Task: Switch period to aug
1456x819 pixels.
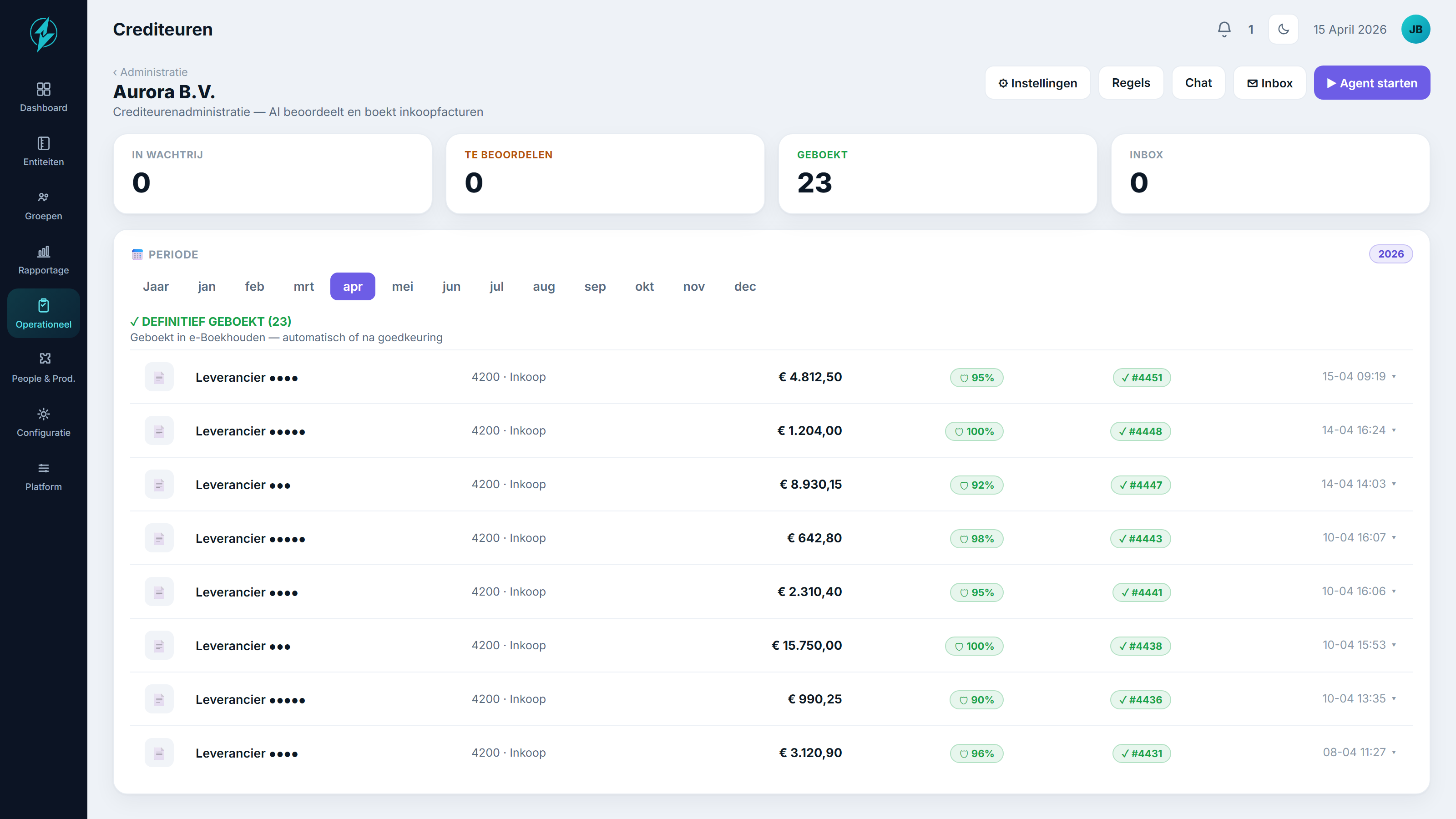Action: [x=544, y=287]
